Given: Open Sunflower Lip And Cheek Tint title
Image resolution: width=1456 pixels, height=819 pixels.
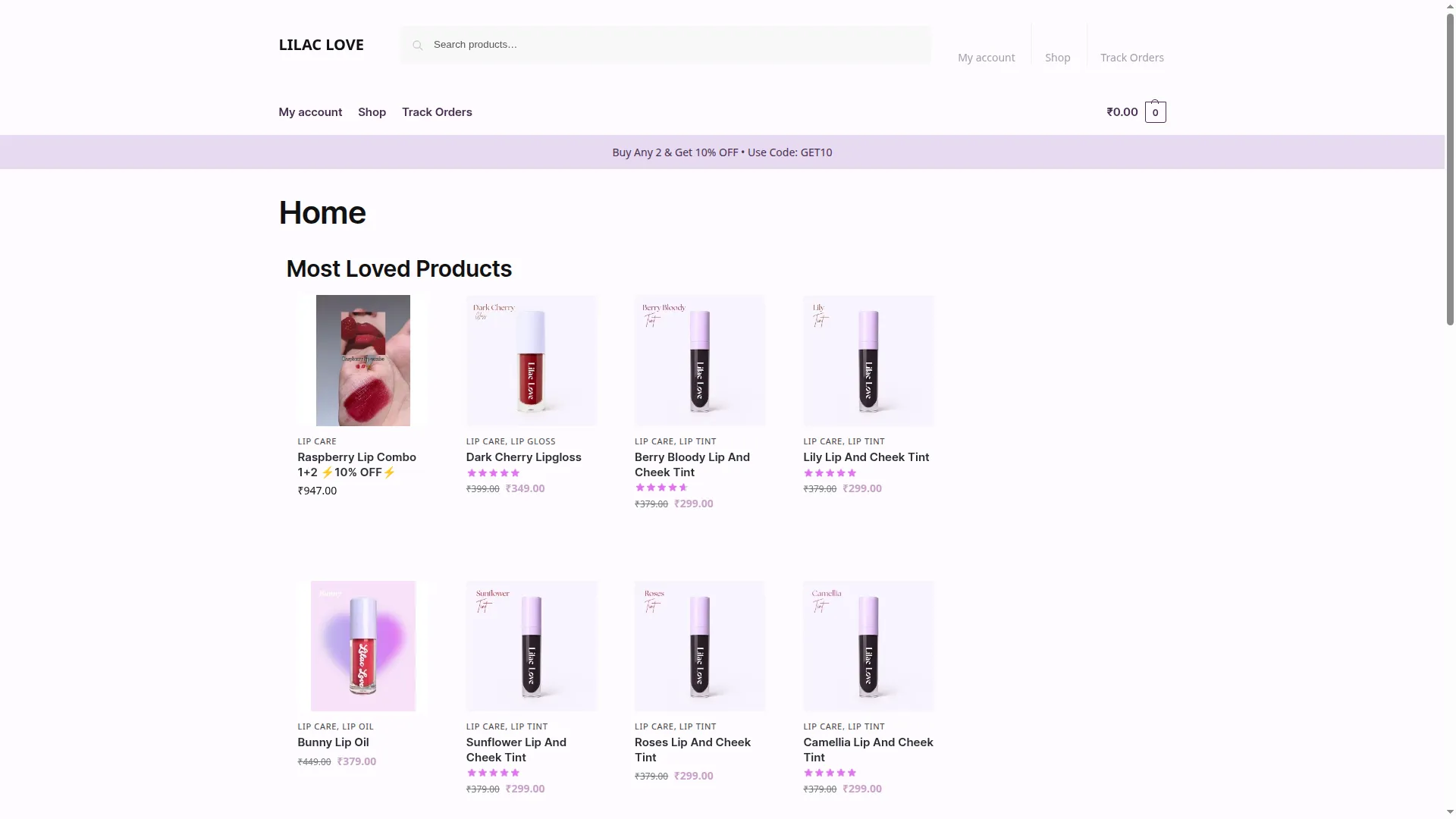Looking at the screenshot, I should click(x=516, y=750).
